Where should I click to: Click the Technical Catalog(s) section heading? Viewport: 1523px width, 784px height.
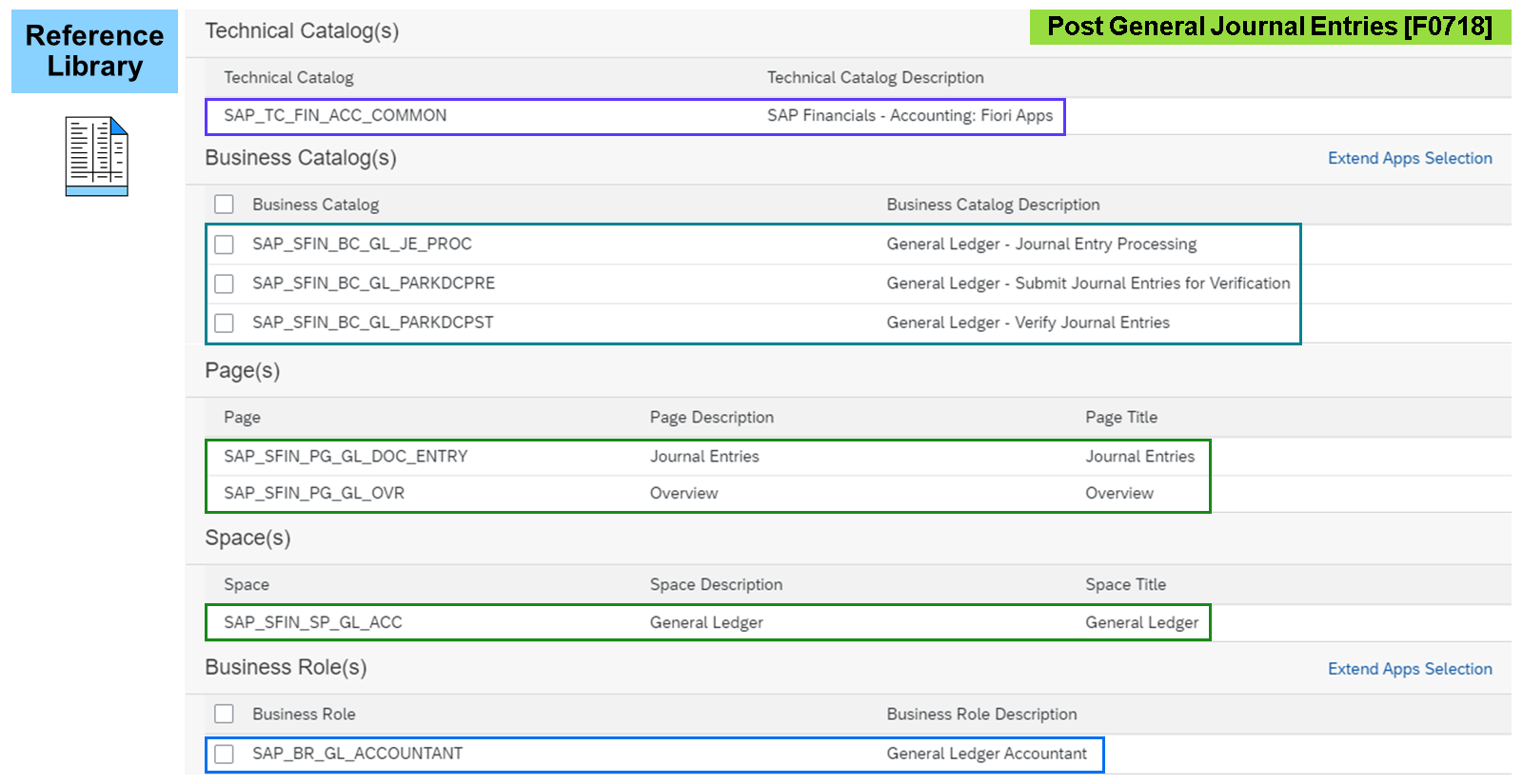pyautogui.click(x=302, y=30)
